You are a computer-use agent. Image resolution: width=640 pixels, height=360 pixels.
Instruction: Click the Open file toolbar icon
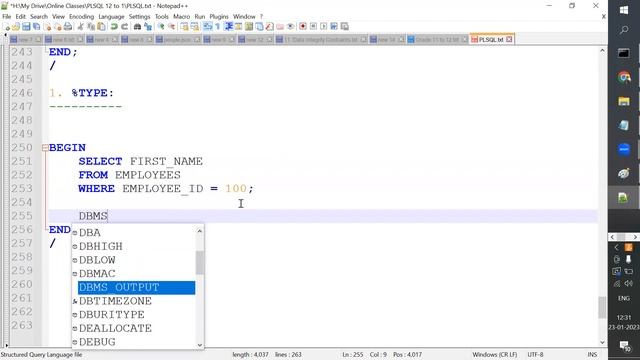point(16,27)
